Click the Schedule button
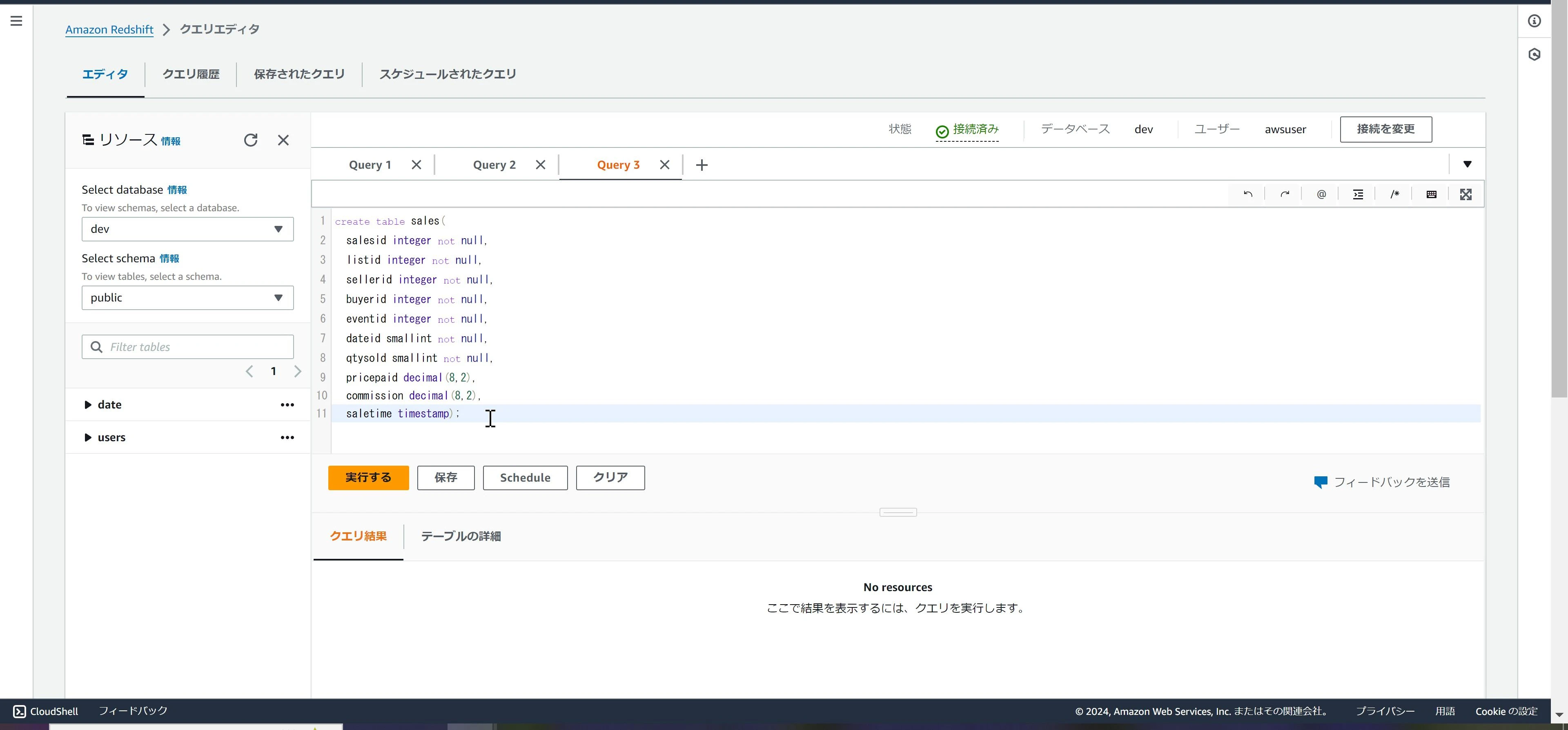 (525, 478)
